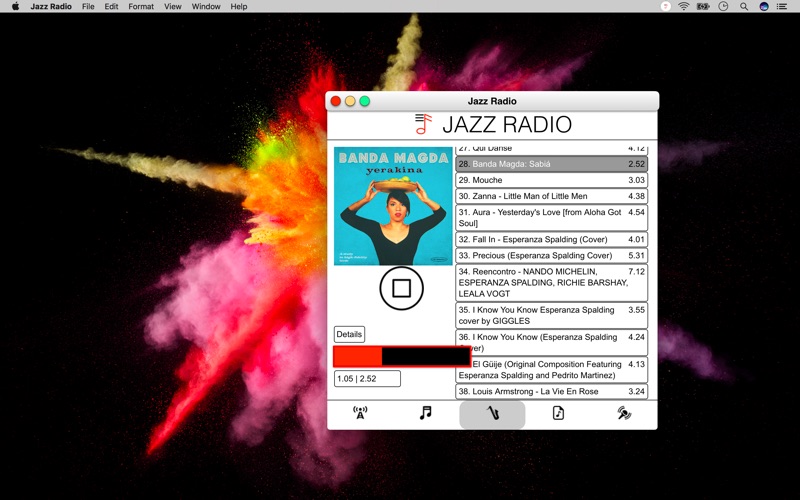Play 34. Reencontro - NANDO MICHELIN track

click(552, 283)
